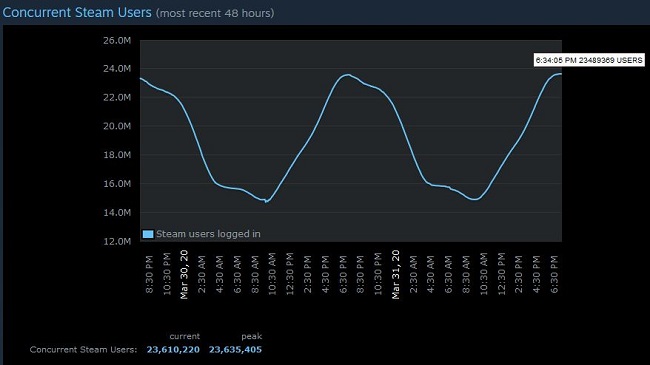The image size is (650, 365).
Task: Click the 20.0M y-axis label
Action: click(x=117, y=126)
